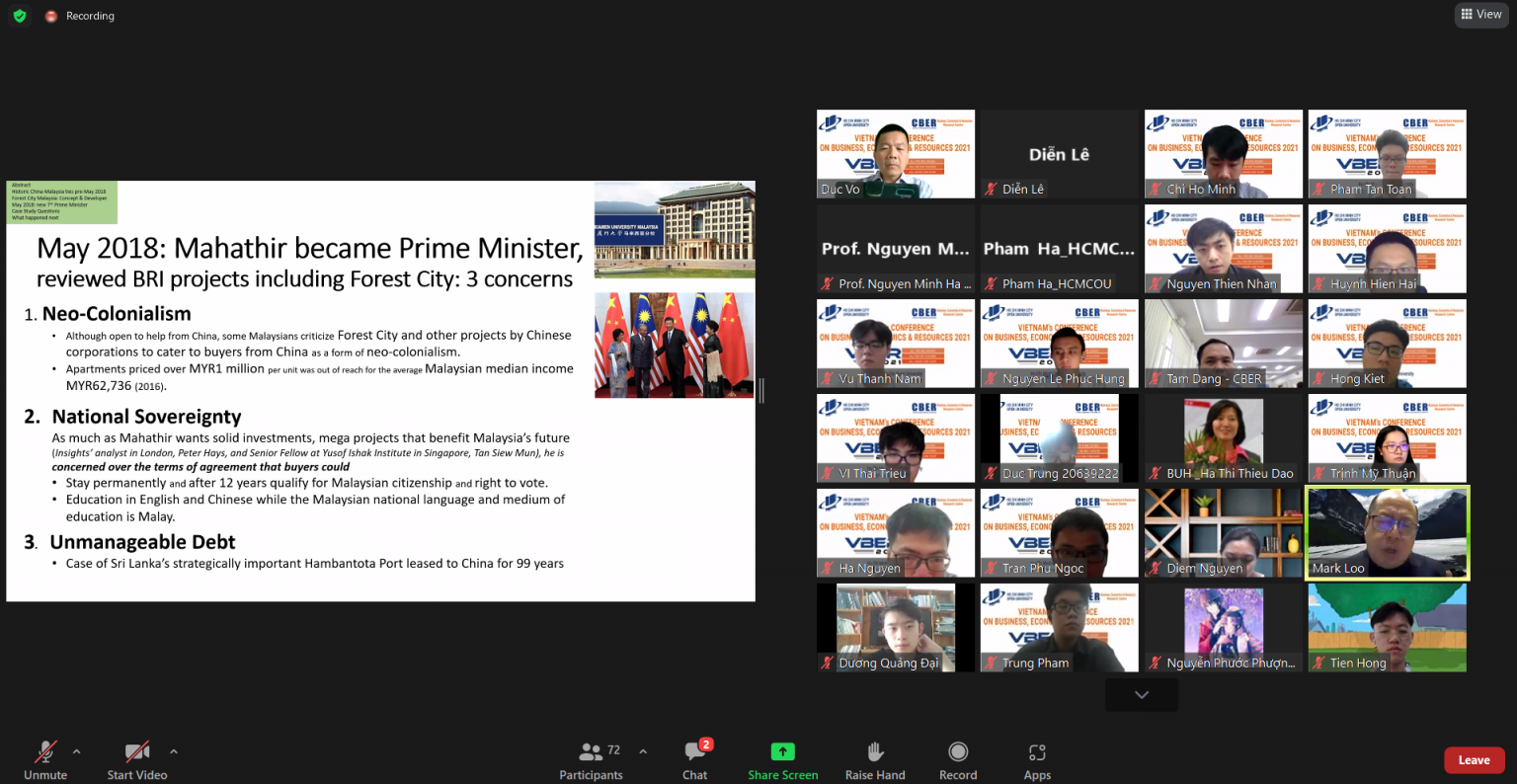Unmute the microphone
The width and height of the screenshot is (1517, 784).
coord(45,760)
